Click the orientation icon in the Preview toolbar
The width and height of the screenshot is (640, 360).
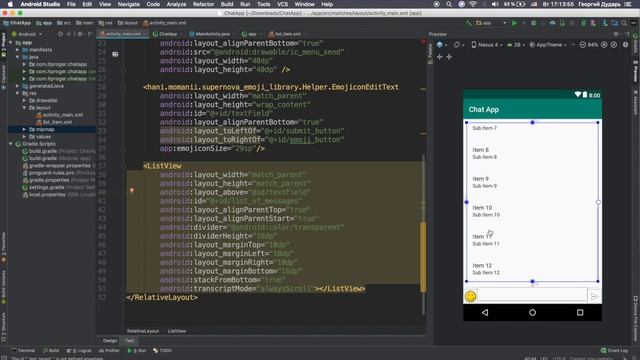457,45
